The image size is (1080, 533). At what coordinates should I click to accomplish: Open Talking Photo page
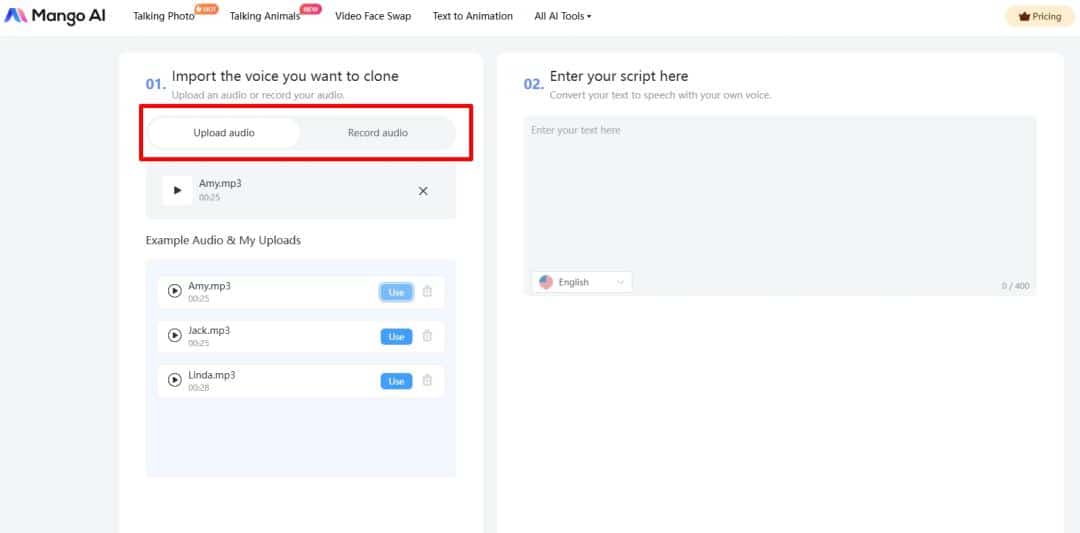coord(164,16)
